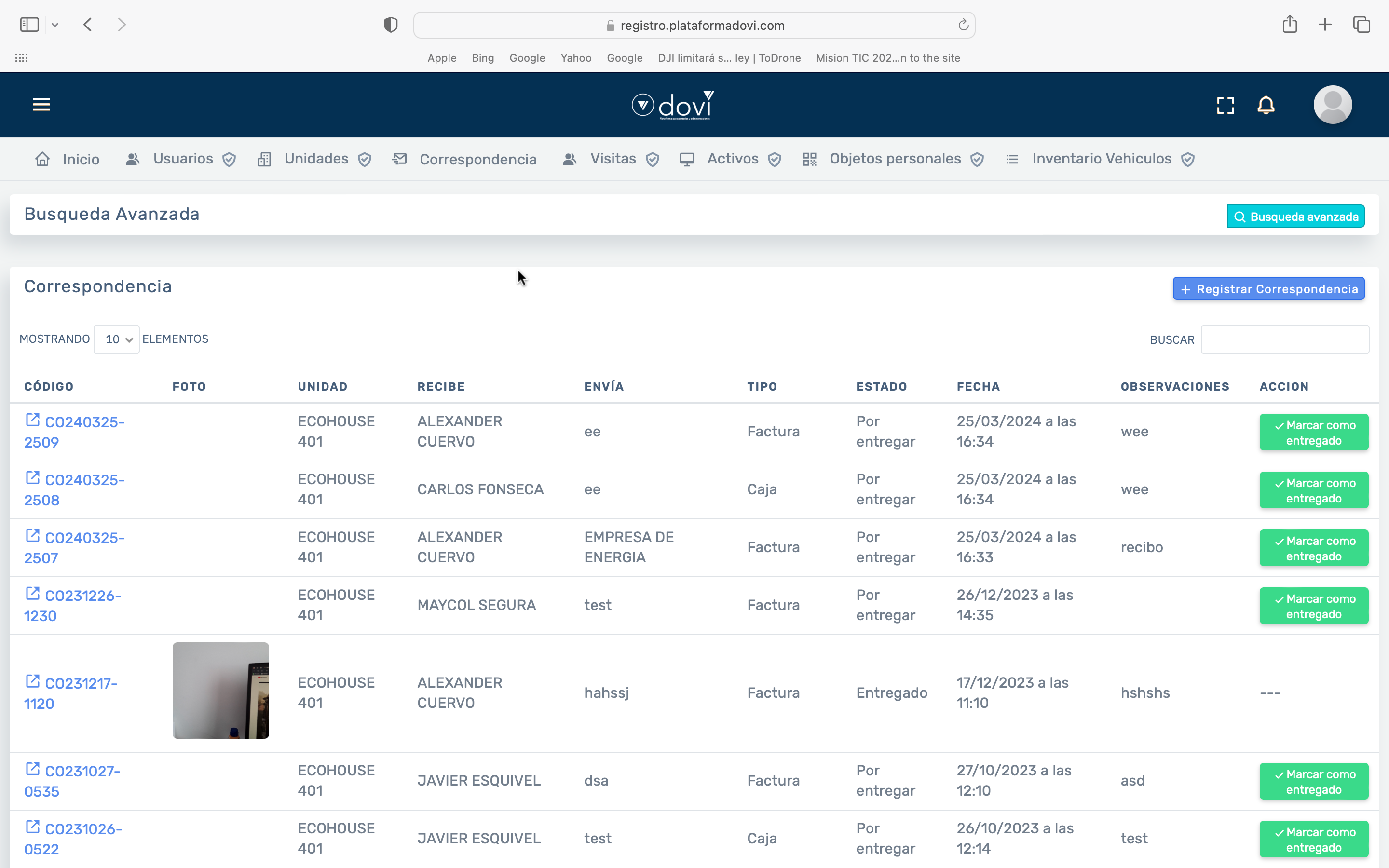Click the user avatar icon

pyautogui.click(x=1332, y=105)
